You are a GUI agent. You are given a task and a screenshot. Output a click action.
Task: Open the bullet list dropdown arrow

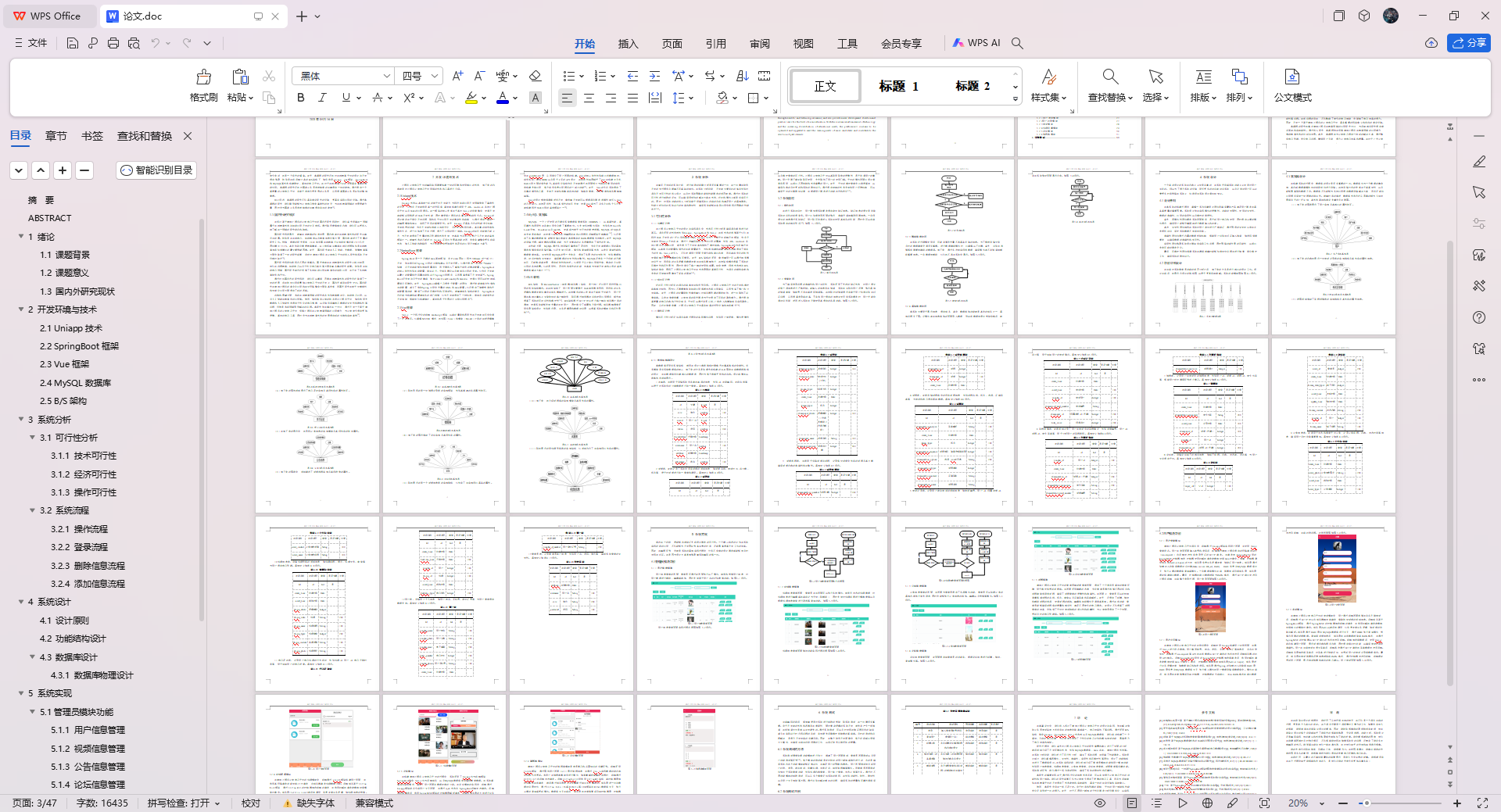pos(582,76)
